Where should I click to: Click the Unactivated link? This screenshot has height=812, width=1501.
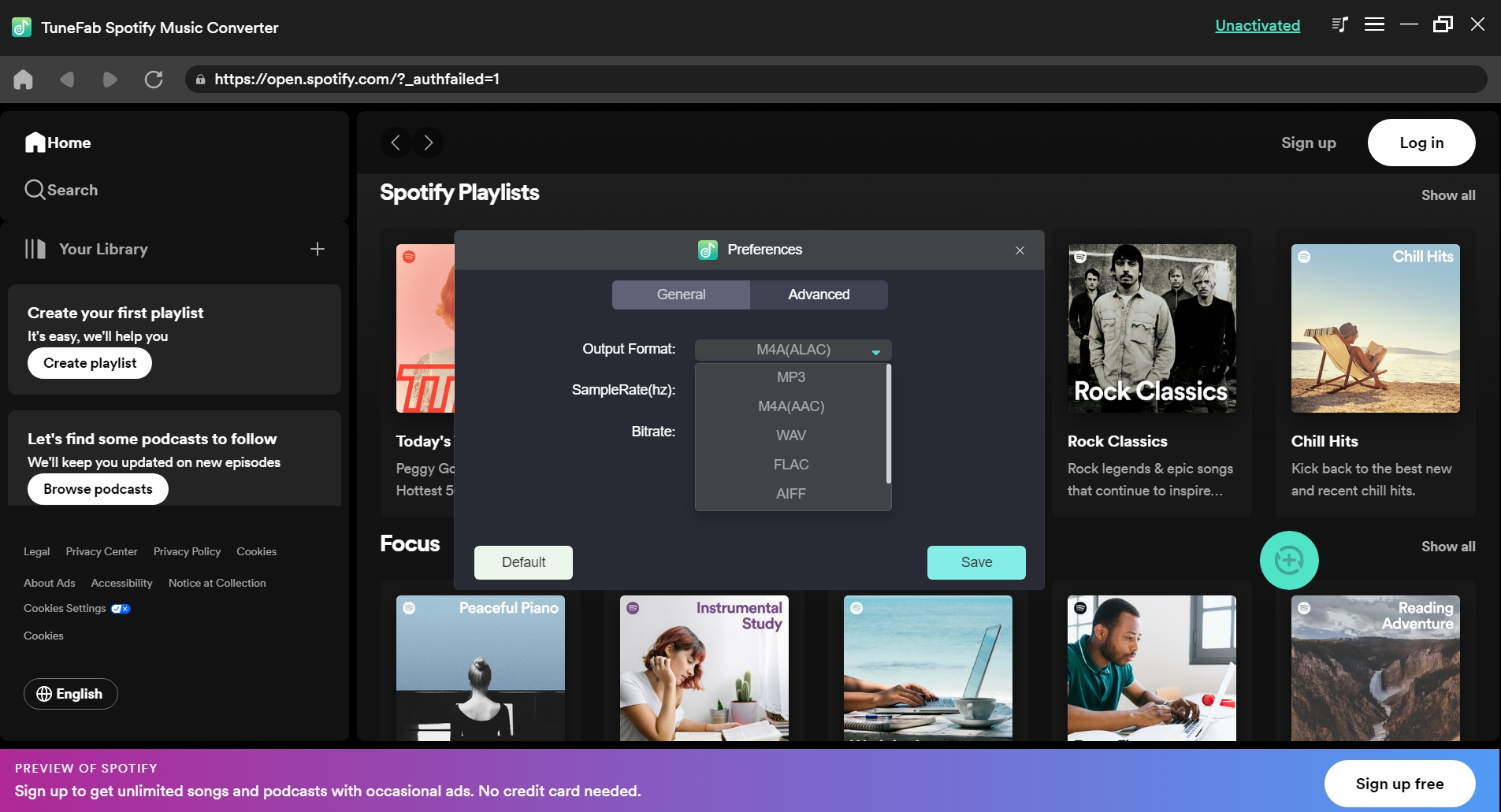pos(1258,25)
